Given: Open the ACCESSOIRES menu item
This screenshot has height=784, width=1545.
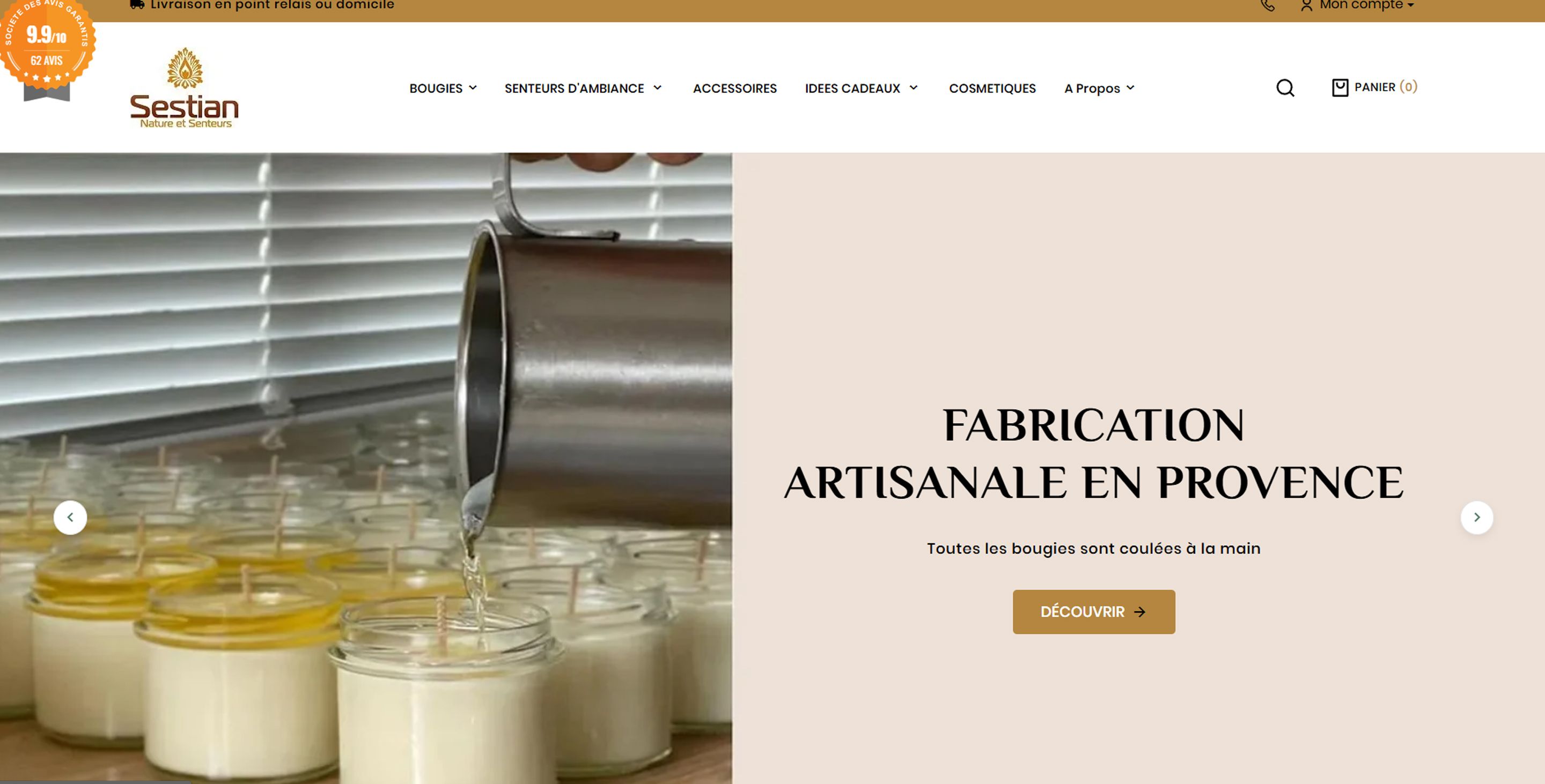Looking at the screenshot, I should point(735,88).
